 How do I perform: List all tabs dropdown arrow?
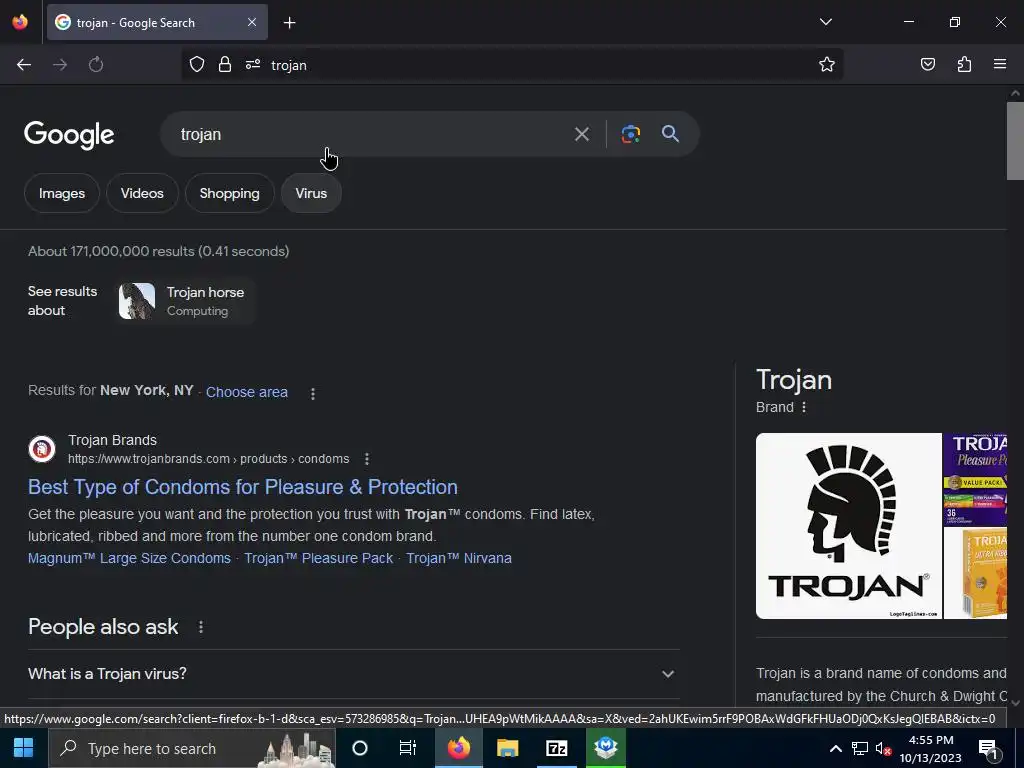825,22
